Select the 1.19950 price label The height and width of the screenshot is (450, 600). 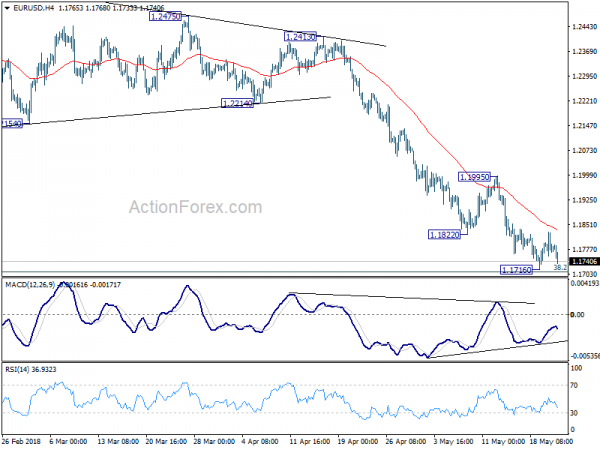pos(474,177)
